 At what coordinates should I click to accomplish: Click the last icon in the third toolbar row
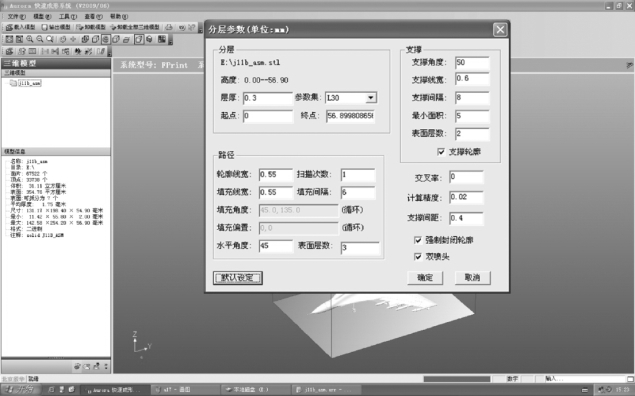coord(101,51)
